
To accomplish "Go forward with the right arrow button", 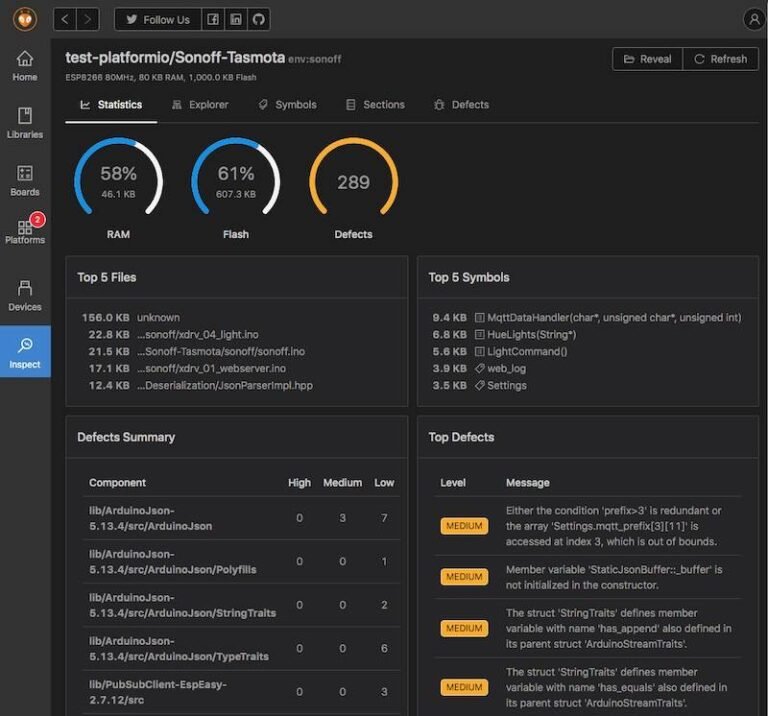I will click(x=88, y=20).
